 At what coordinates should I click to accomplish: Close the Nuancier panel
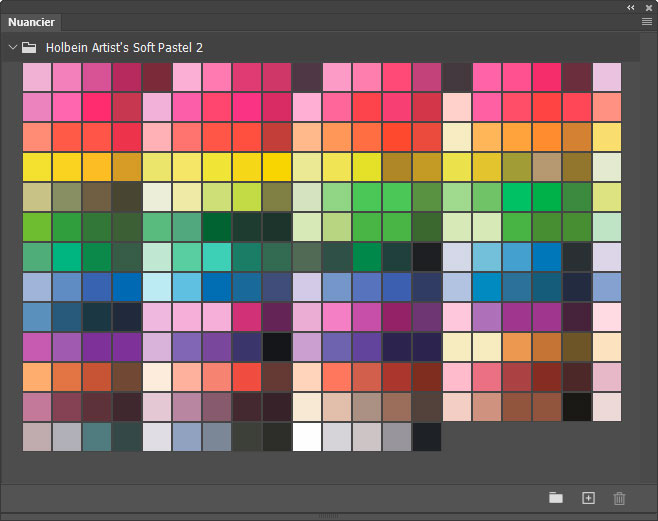point(647,7)
